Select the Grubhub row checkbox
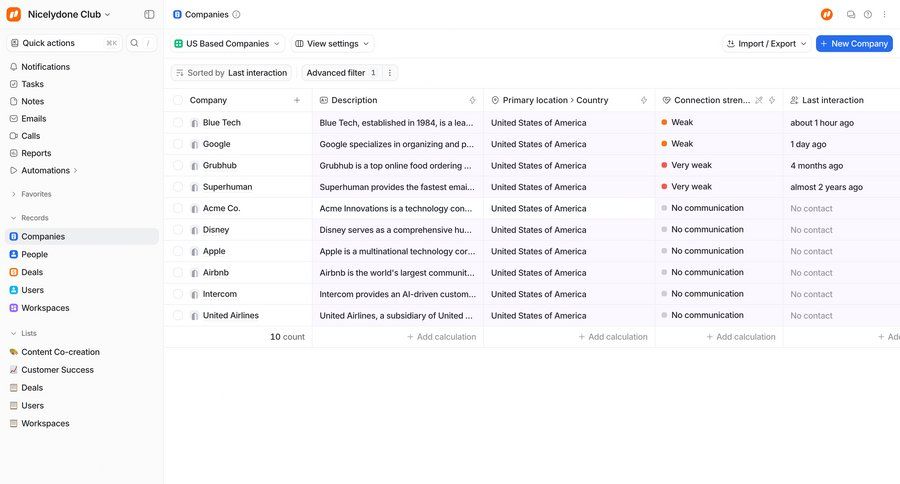Screen dimensions: 900x484 [178, 165]
